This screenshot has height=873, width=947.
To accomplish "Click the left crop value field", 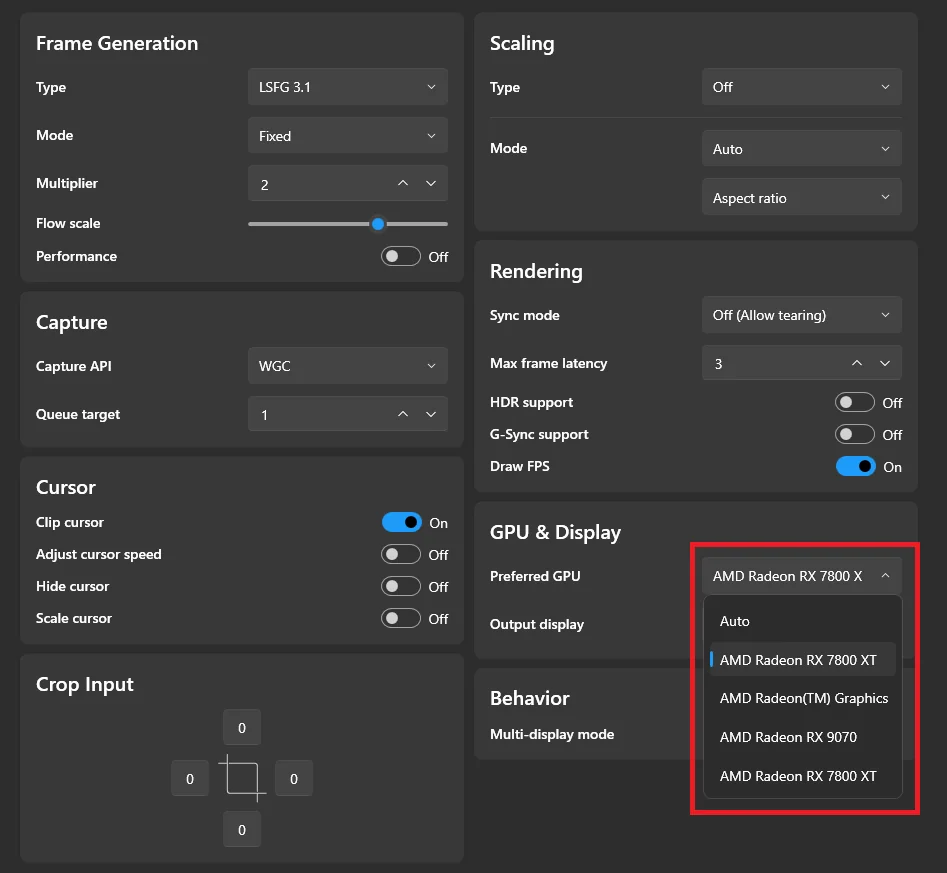I will (x=190, y=778).
